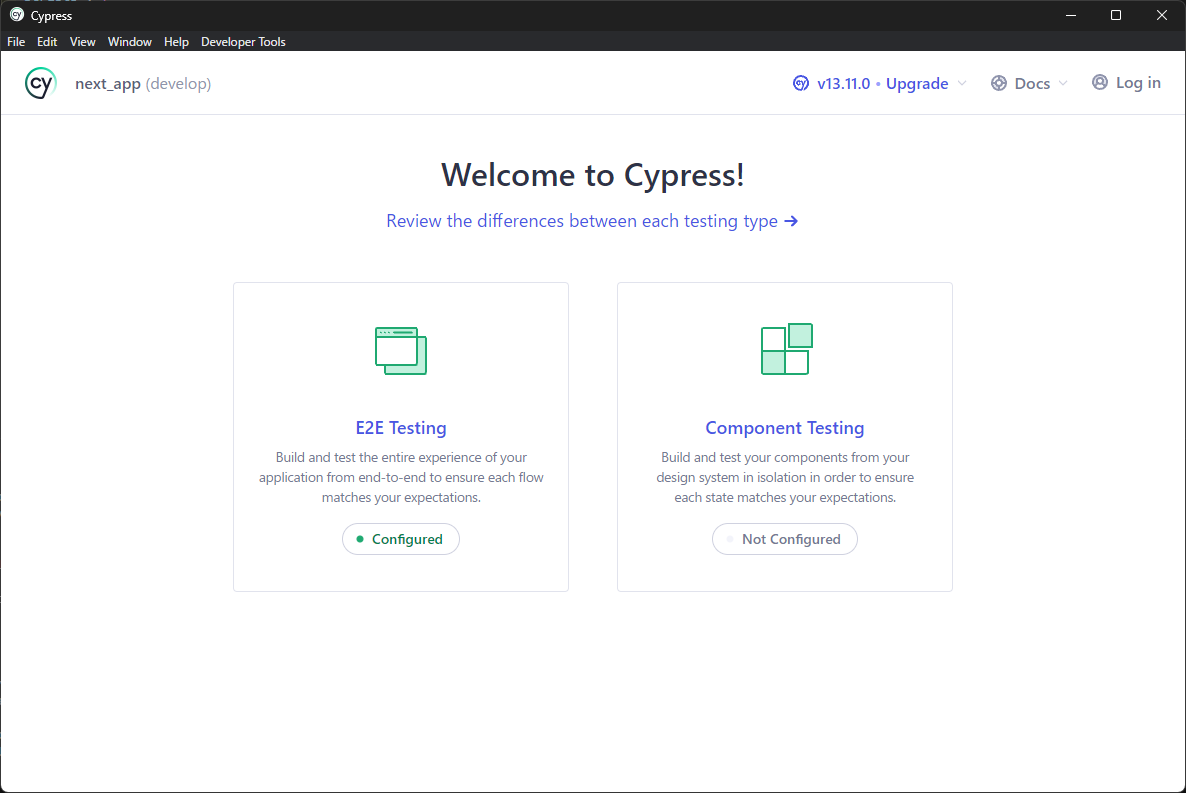This screenshot has height=793, width=1186.
Task: Click the next_app project name
Action: tap(107, 84)
